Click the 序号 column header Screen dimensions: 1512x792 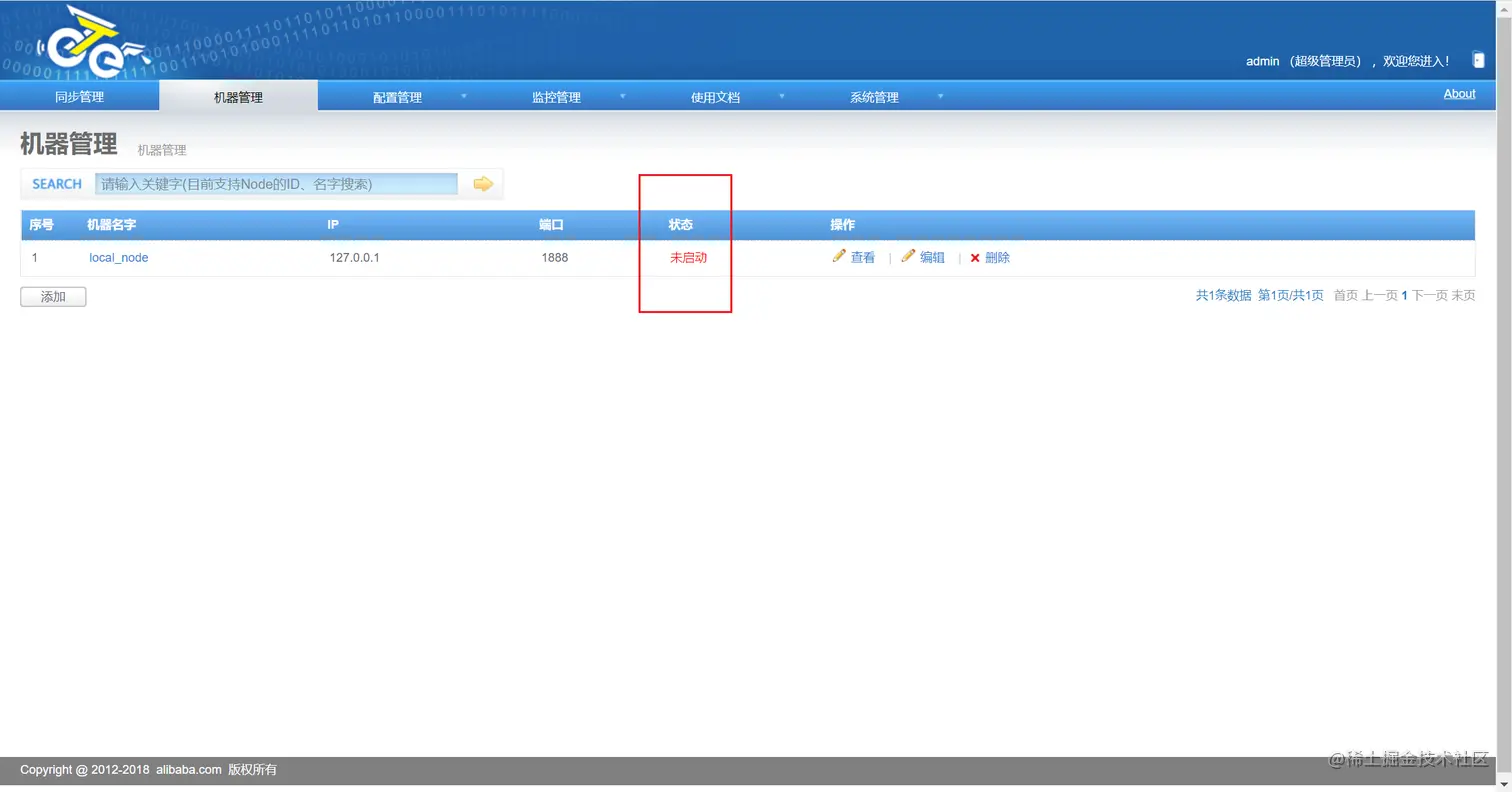click(x=41, y=225)
